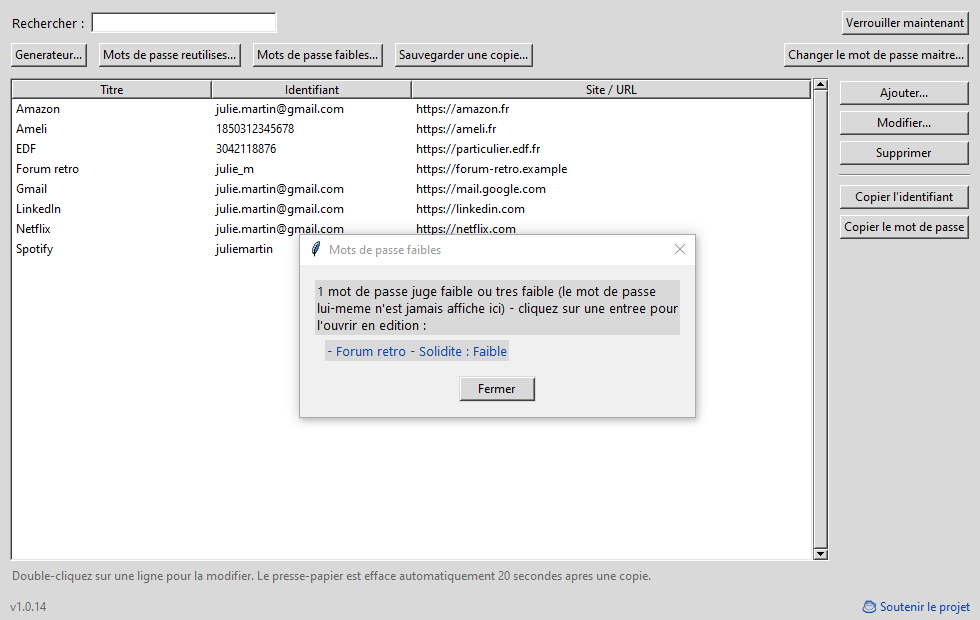Select the Gmail entry row
The height and width of the screenshot is (620, 980).
[x=411, y=189]
